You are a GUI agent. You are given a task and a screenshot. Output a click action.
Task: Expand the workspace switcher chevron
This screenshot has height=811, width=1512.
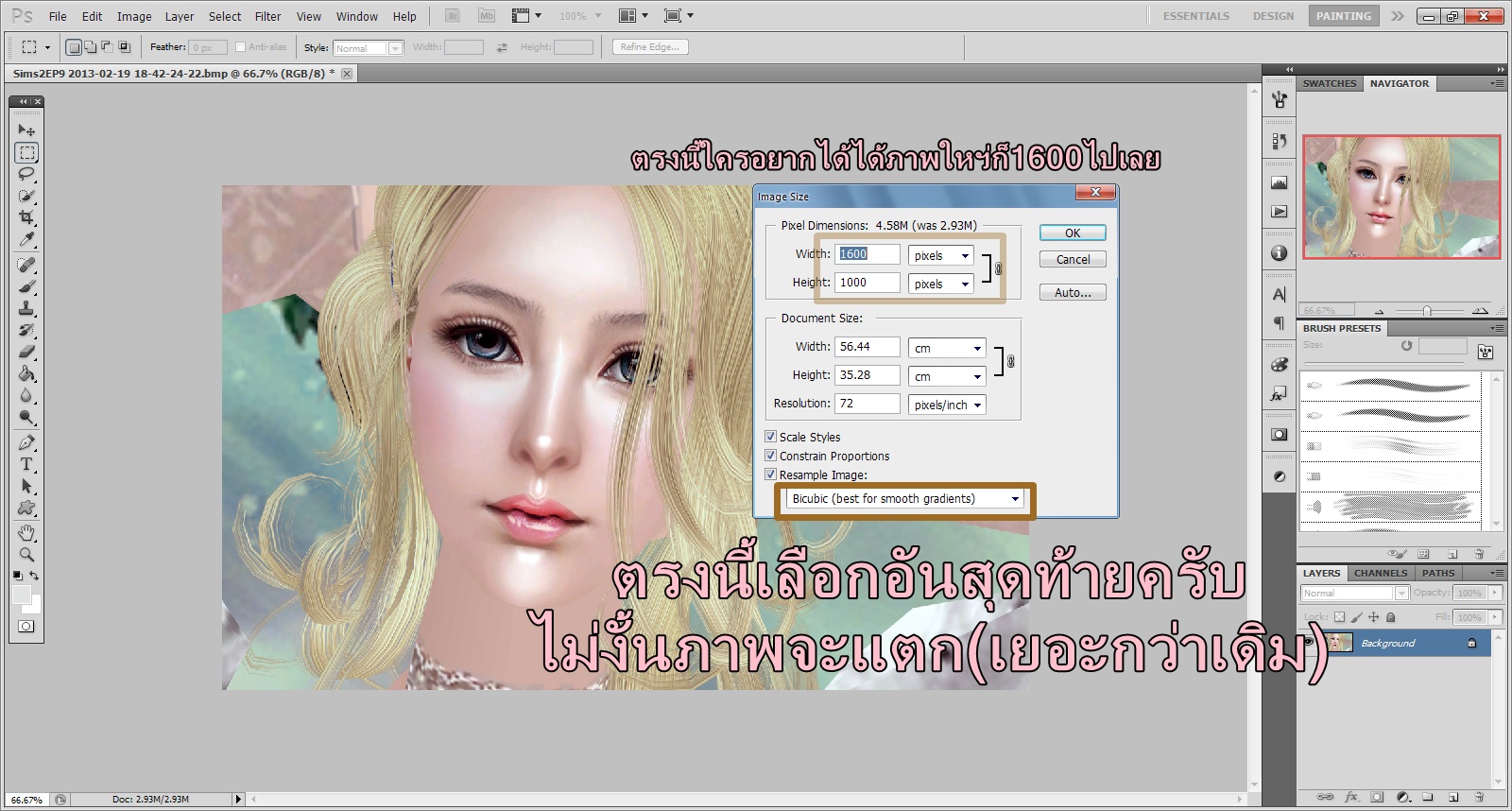click(1398, 16)
